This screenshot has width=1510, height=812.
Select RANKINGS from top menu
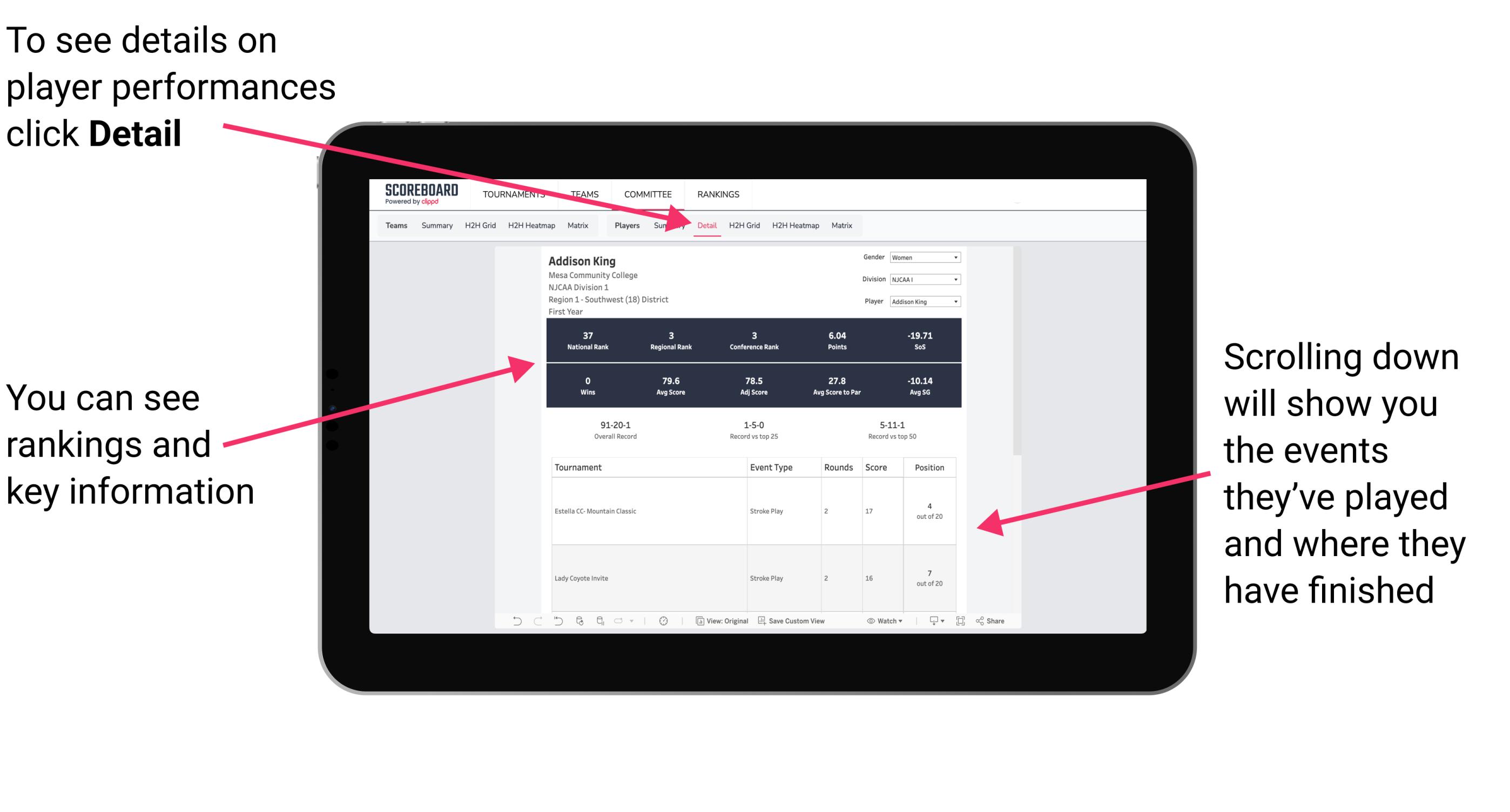(716, 194)
